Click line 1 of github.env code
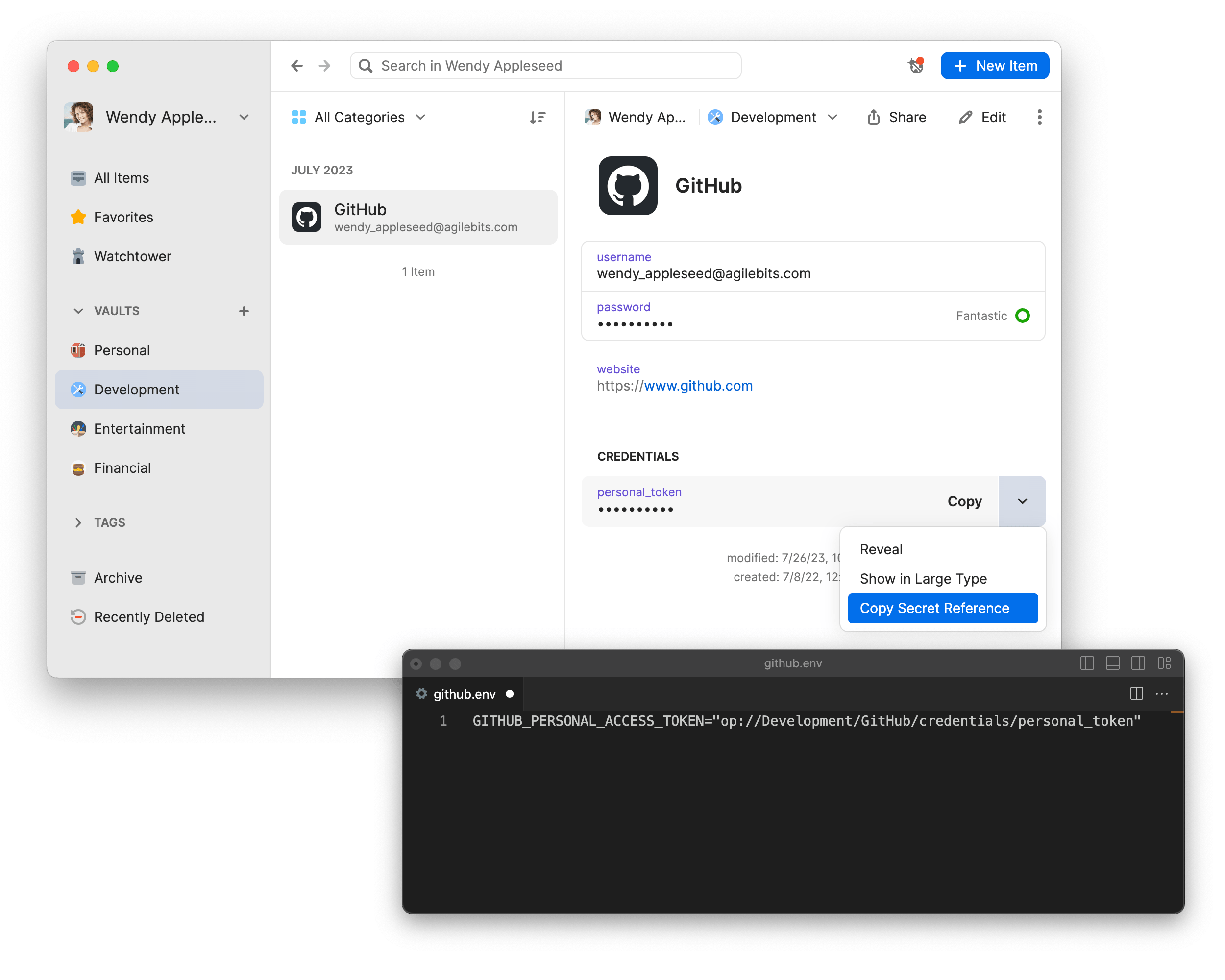This screenshot has height=980, width=1225. point(806,721)
